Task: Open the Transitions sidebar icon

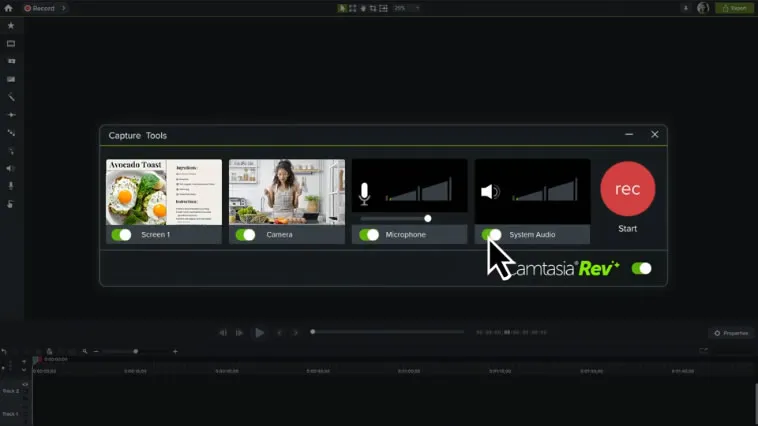Action: pyautogui.click(x=11, y=115)
